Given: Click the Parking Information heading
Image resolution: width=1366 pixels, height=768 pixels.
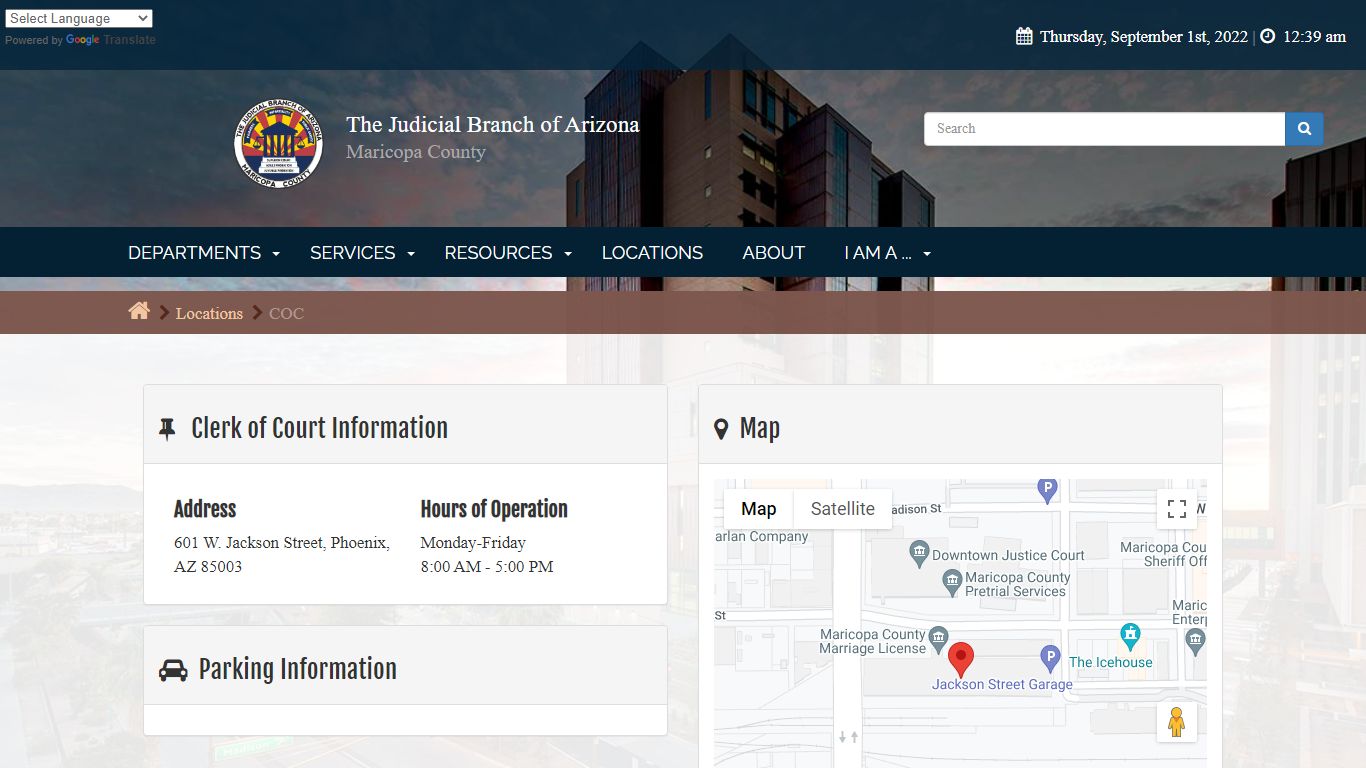Looking at the screenshot, I should (298, 669).
